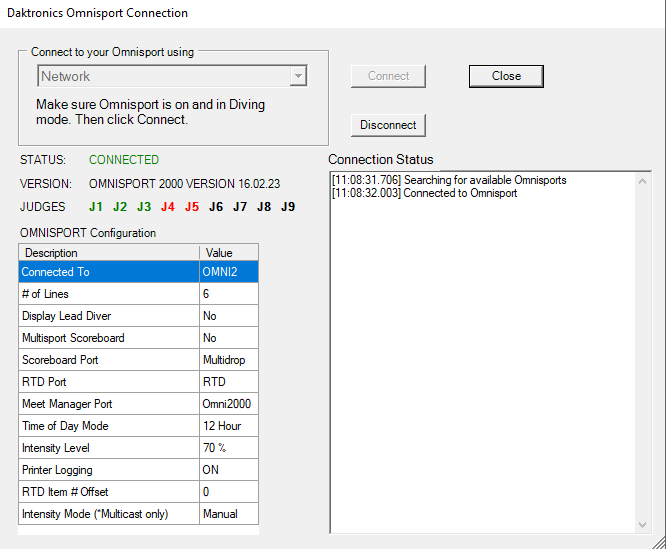Click the # of Lines value 6
Viewport: 666px width, 549px height.
(229, 294)
